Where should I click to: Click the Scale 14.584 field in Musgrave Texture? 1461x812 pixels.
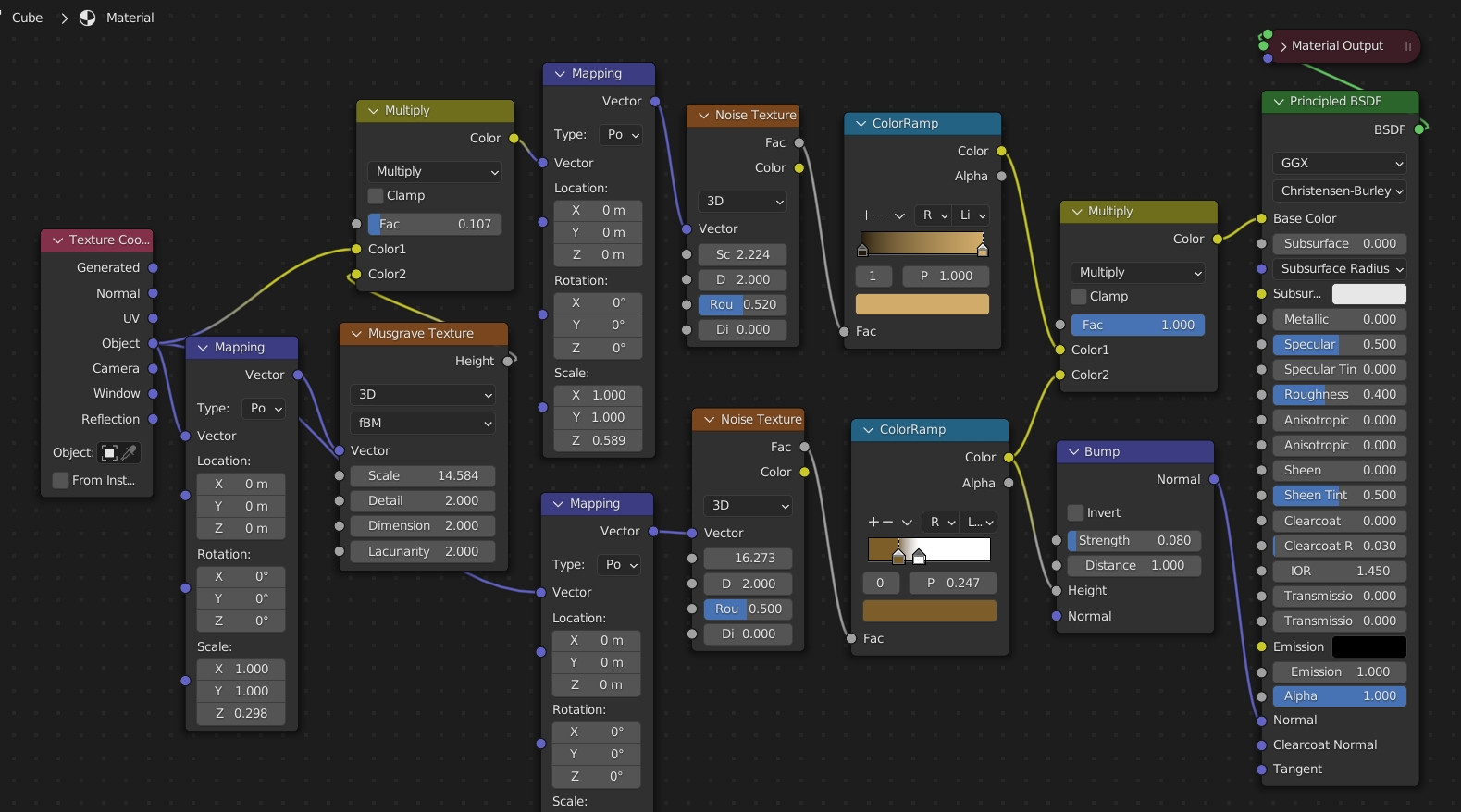pyautogui.click(x=423, y=475)
